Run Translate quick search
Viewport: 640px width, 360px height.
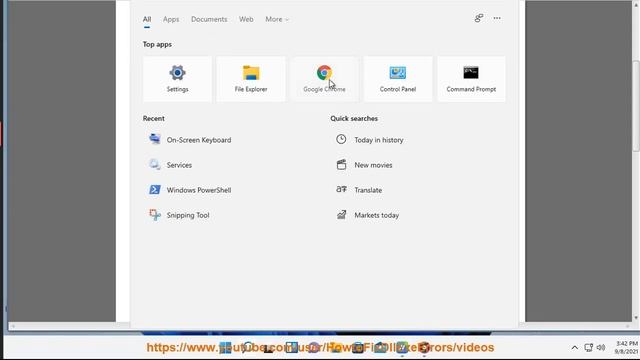pos(359,190)
